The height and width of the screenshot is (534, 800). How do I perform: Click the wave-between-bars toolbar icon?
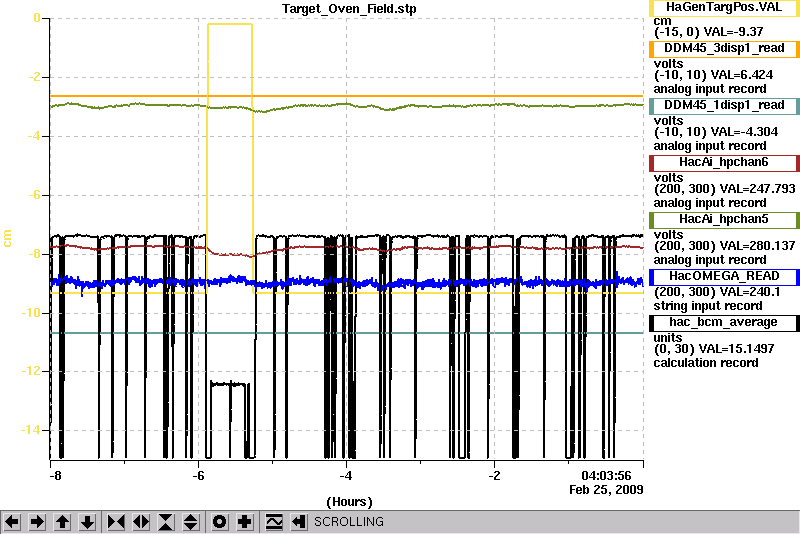tap(274, 522)
